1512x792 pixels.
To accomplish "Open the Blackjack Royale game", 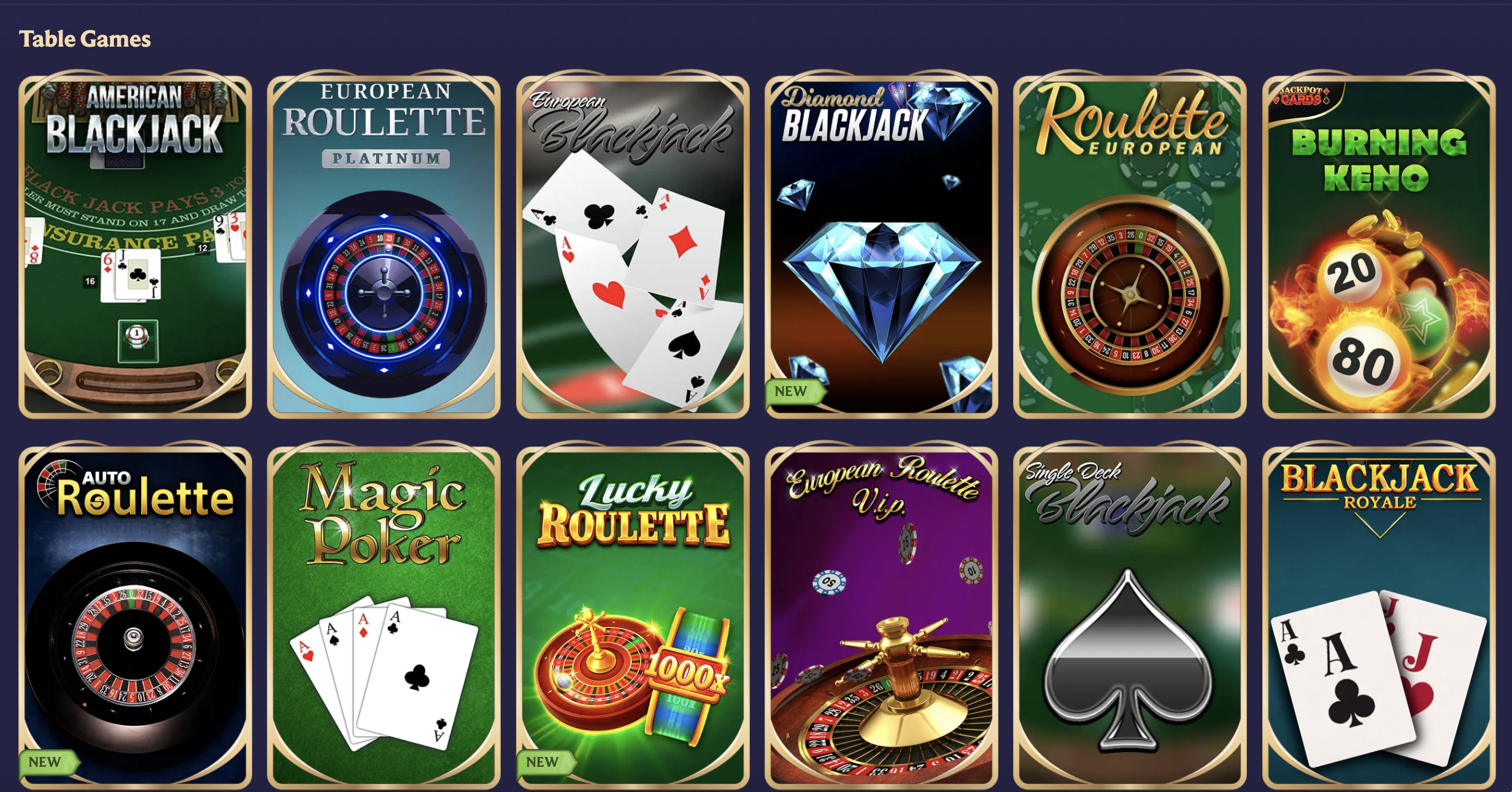I will click(x=1379, y=616).
